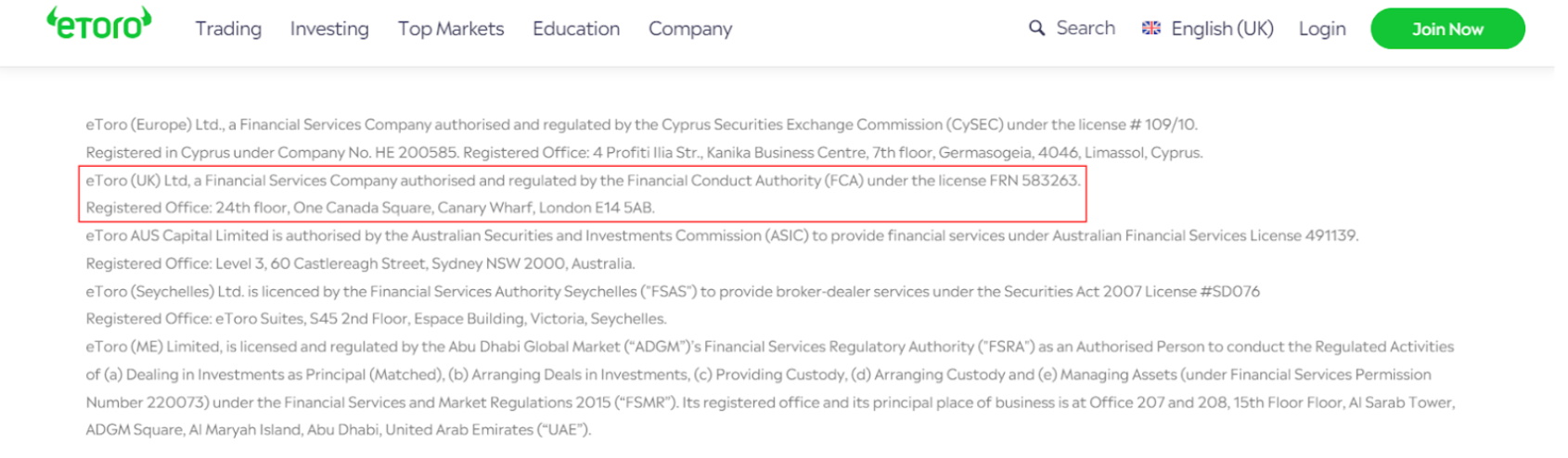Image resolution: width=1568 pixels, height=458 pixels.
Task: Click the Cyprus Company No. HE 200585 line
Action: [x=644, y=152]
